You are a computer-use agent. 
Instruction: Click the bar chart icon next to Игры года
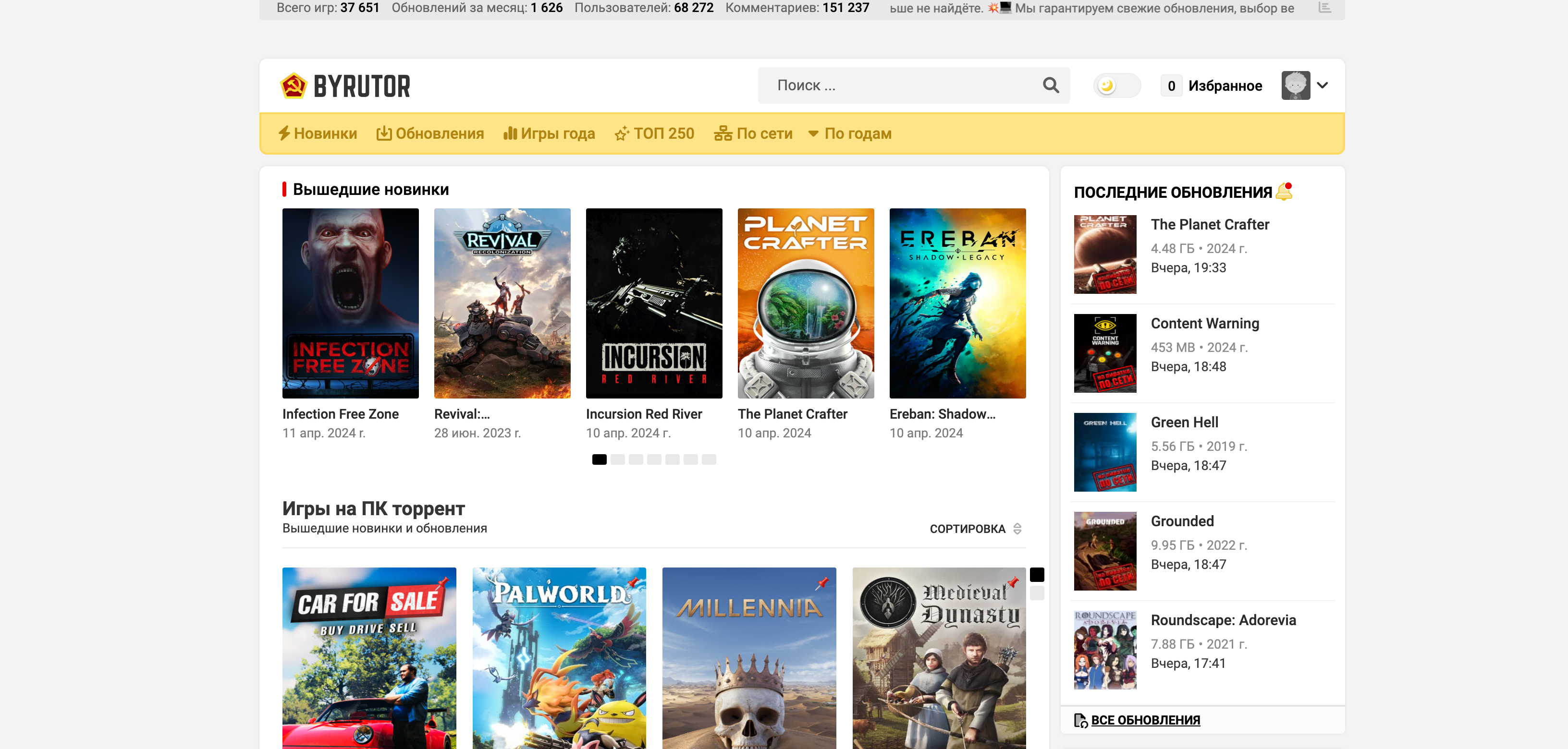point(510,133)
